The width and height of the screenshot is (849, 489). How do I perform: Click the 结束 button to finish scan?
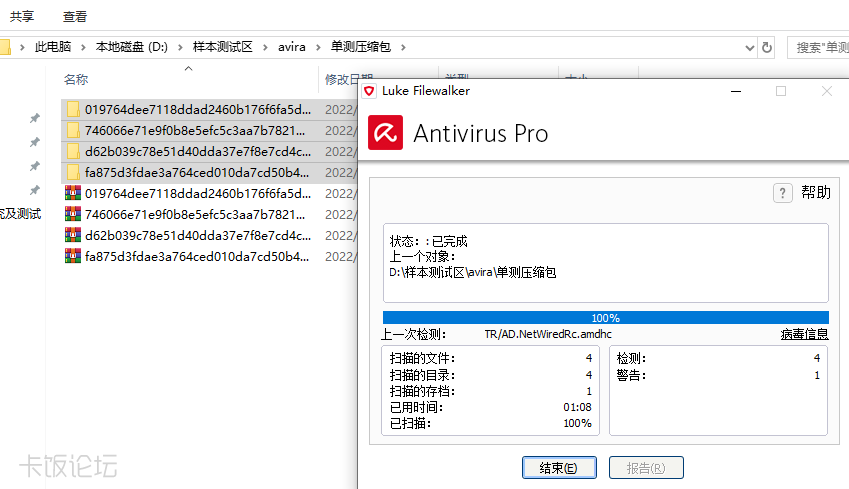558,468
